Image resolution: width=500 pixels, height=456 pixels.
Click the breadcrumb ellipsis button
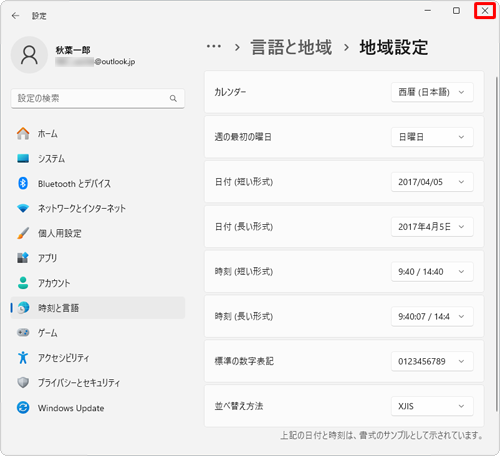(214, 47)
